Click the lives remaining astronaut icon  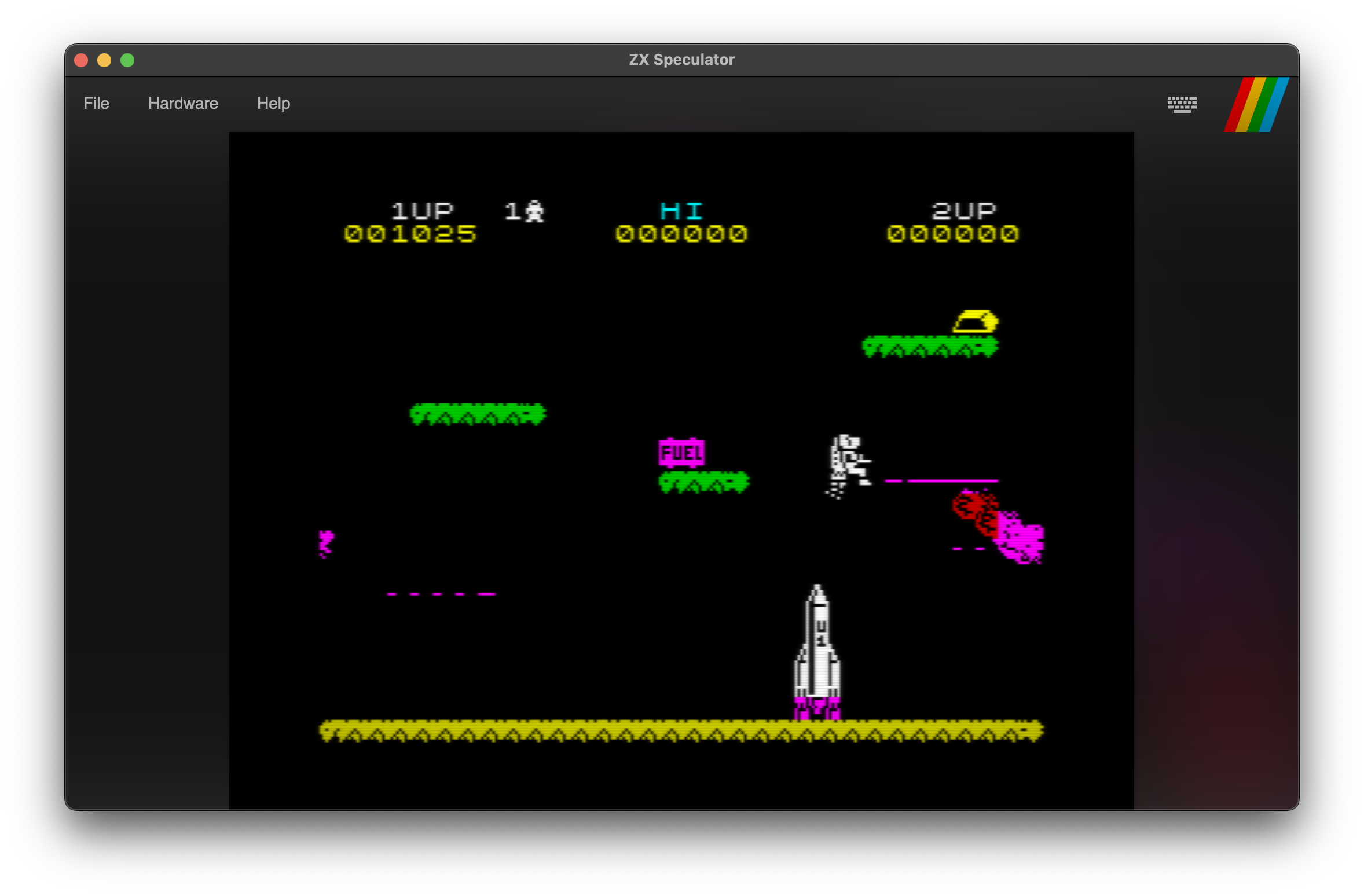click(534, 211)
